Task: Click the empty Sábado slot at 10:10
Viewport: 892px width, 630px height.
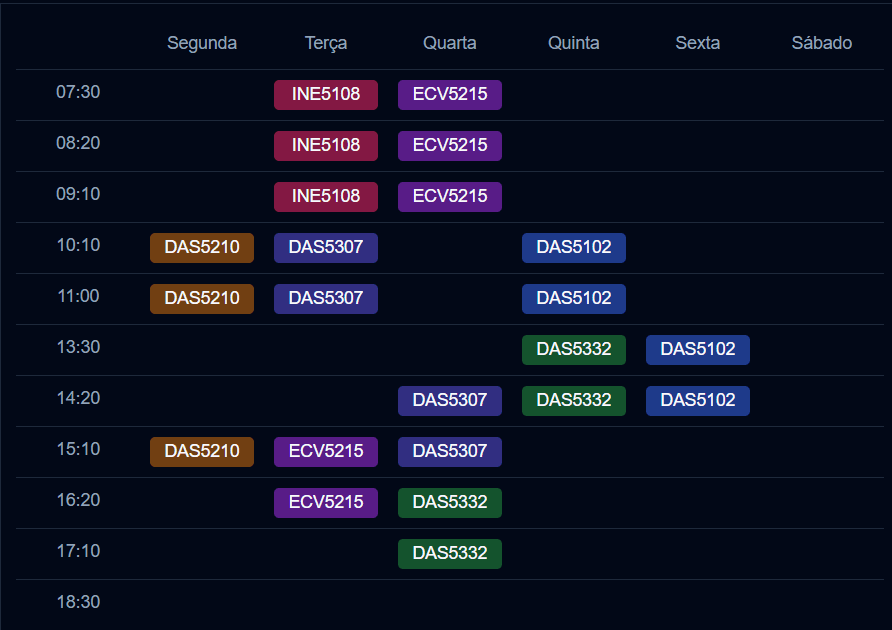Action: point(822,248)
